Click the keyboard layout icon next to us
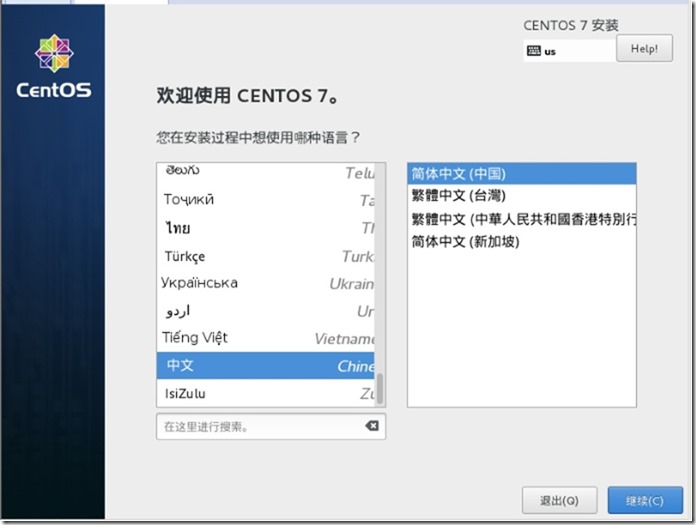The image size is (696, 525). click(534, 51)
